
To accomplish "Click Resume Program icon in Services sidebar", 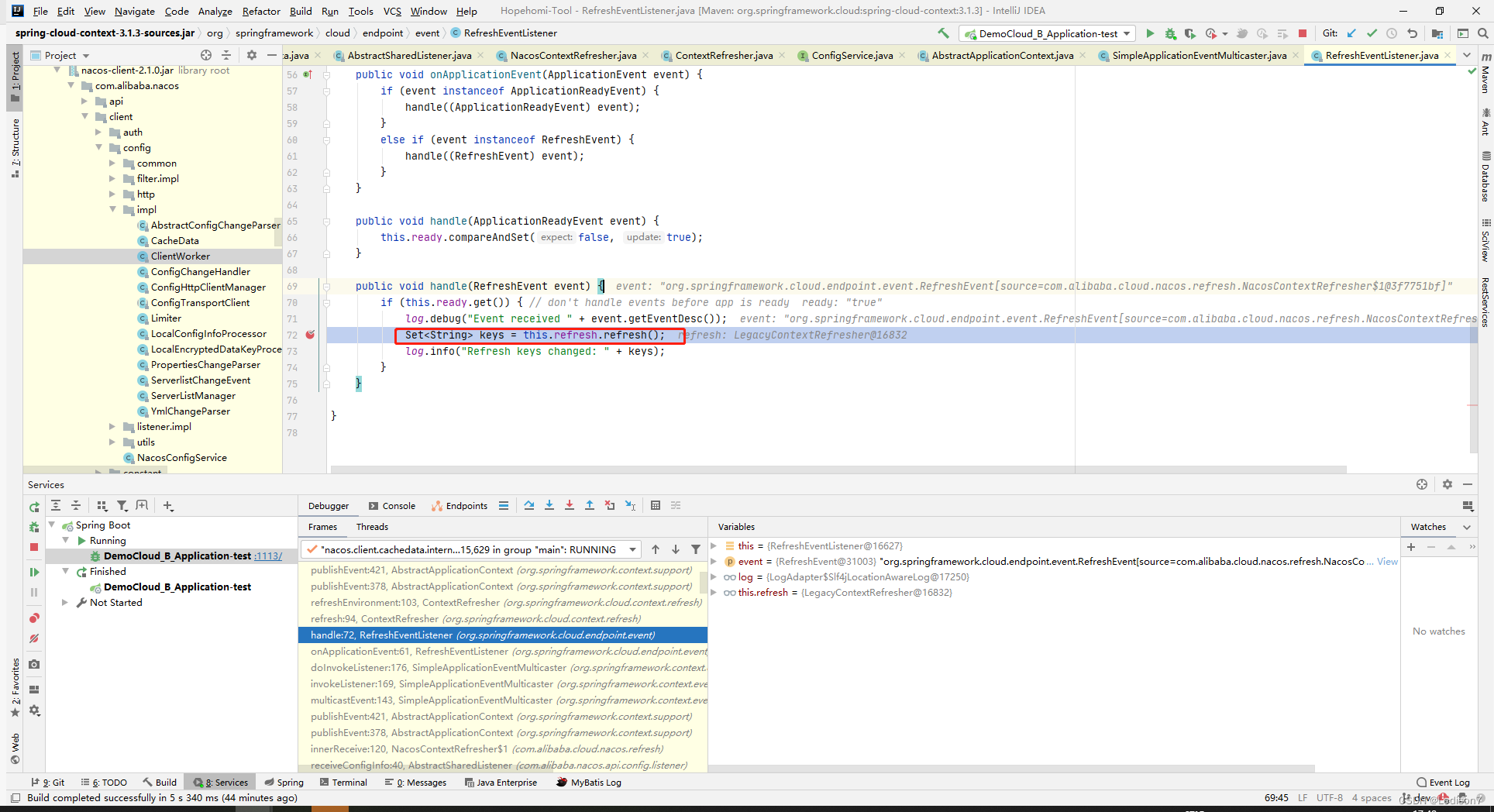I will [34, 572].
